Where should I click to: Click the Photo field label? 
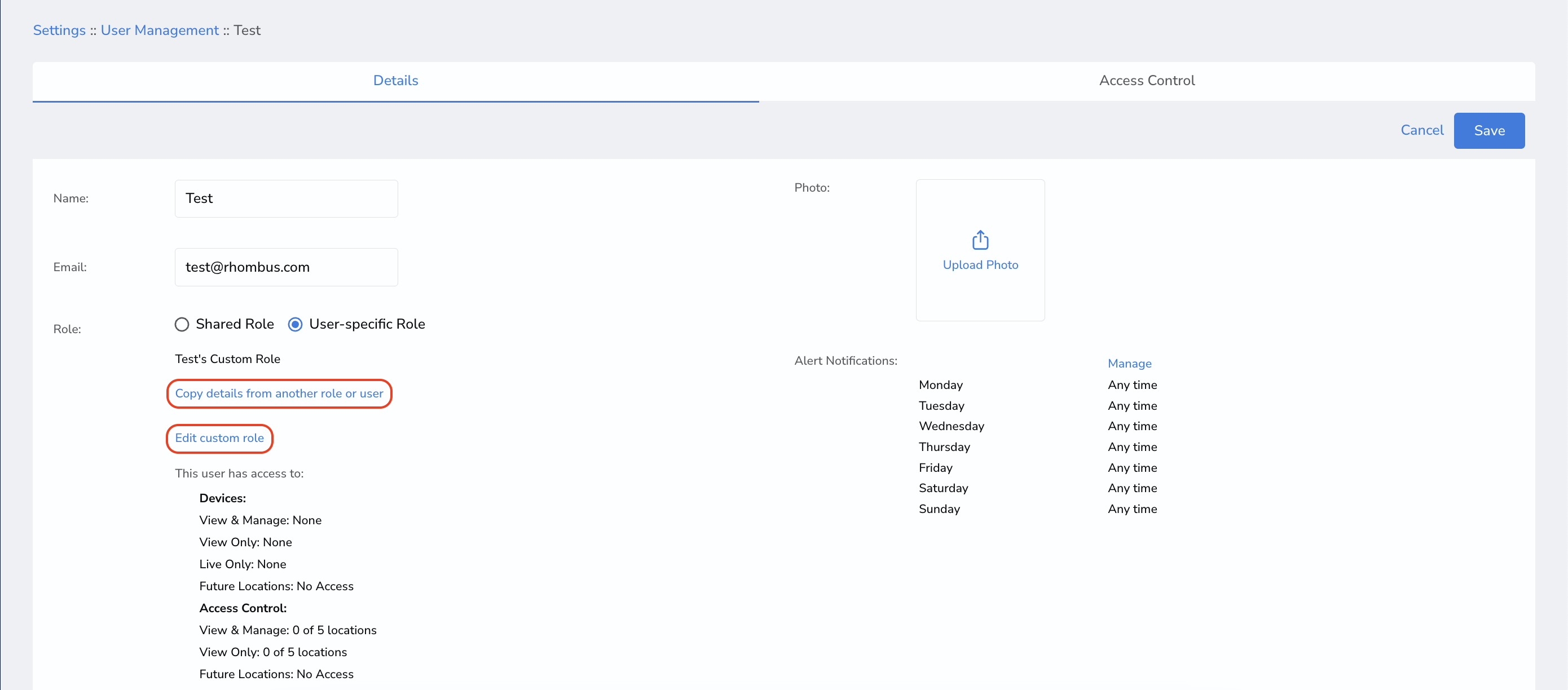[812, 187]
